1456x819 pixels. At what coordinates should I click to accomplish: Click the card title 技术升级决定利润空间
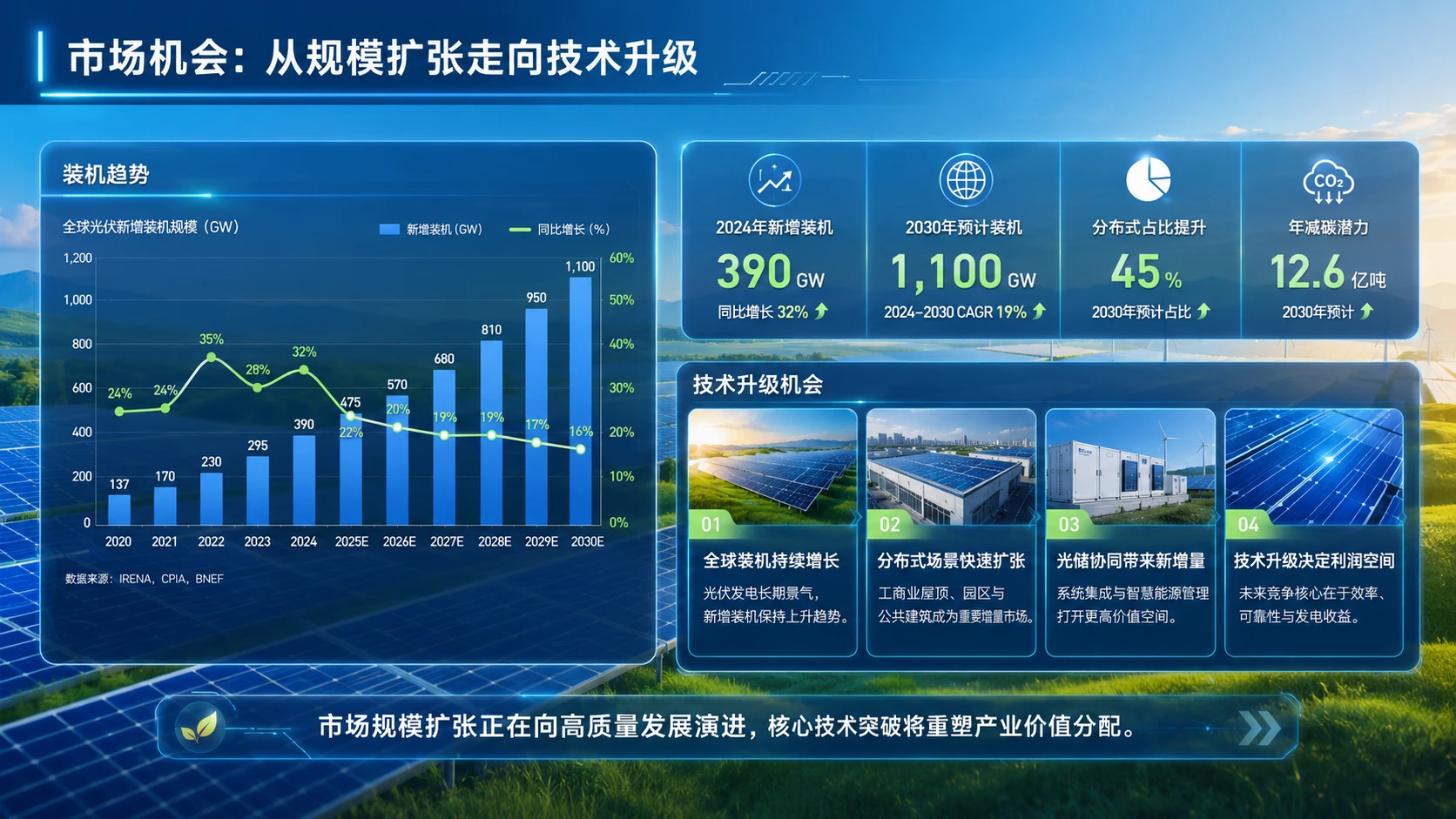pyautogui.click(x=1314, y=561)
